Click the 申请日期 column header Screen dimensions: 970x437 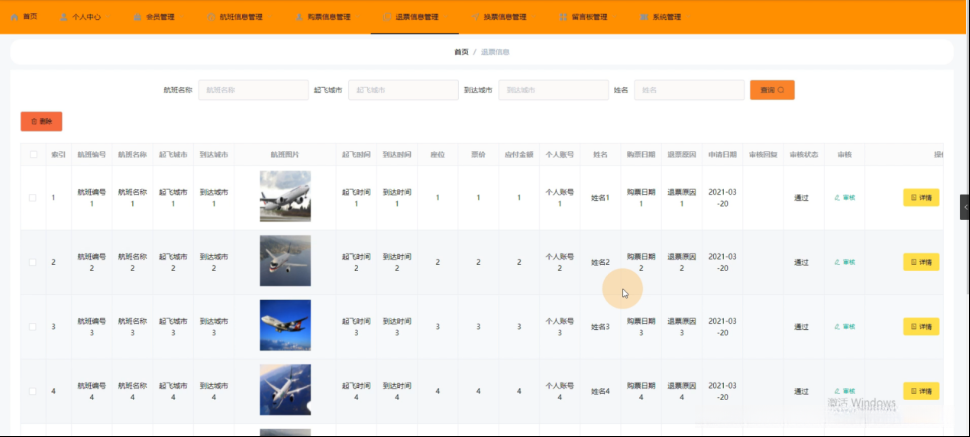point(723,155)
